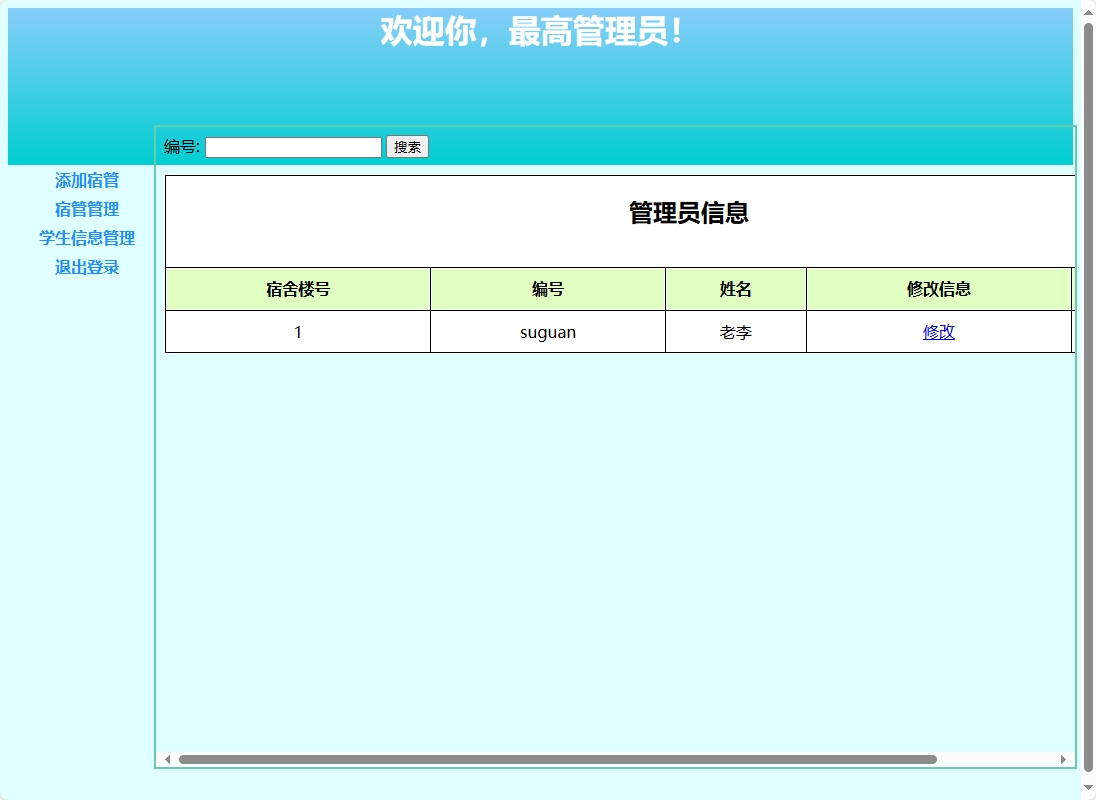
Task: Open the 添加宿管 sidebar link
Action: click(x=87, y=180)
